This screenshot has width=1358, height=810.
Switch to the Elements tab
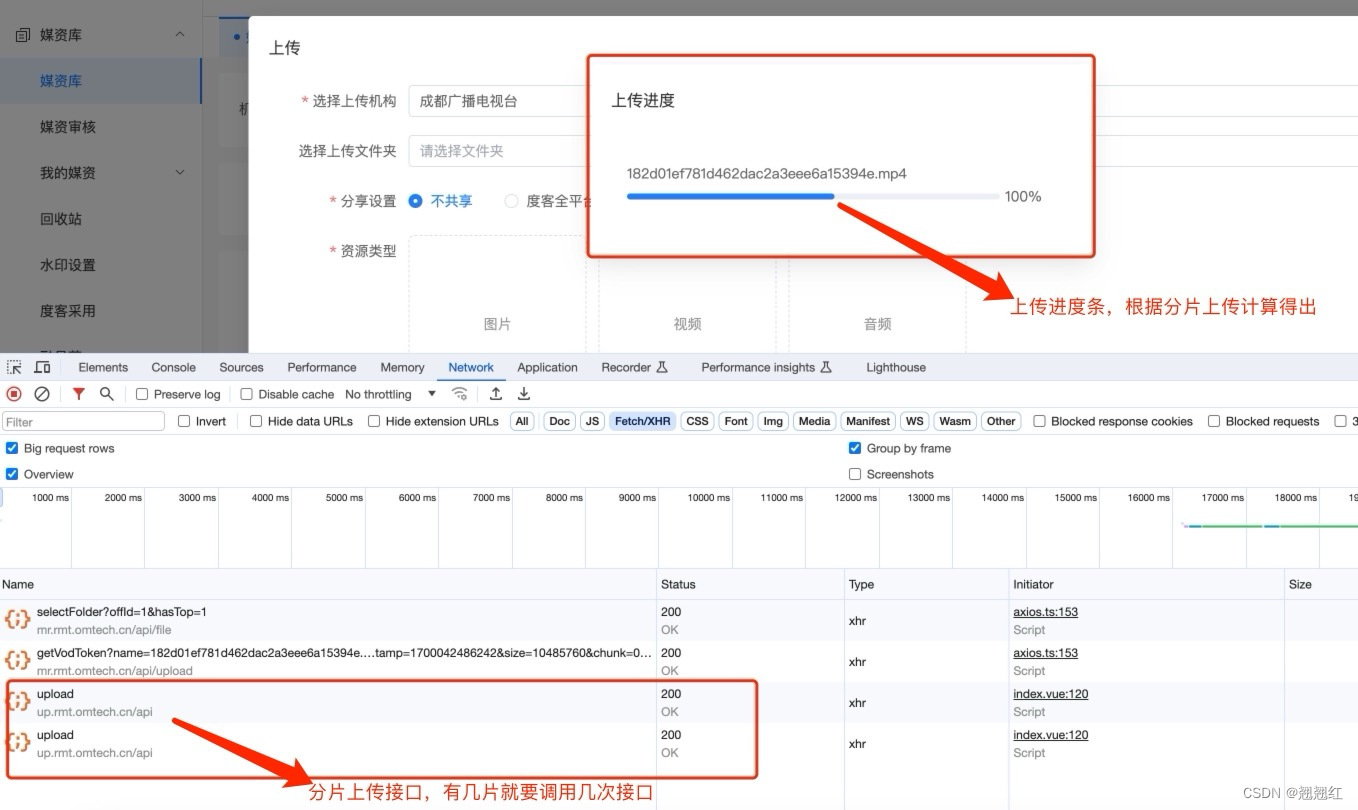[x=103, y=367]
